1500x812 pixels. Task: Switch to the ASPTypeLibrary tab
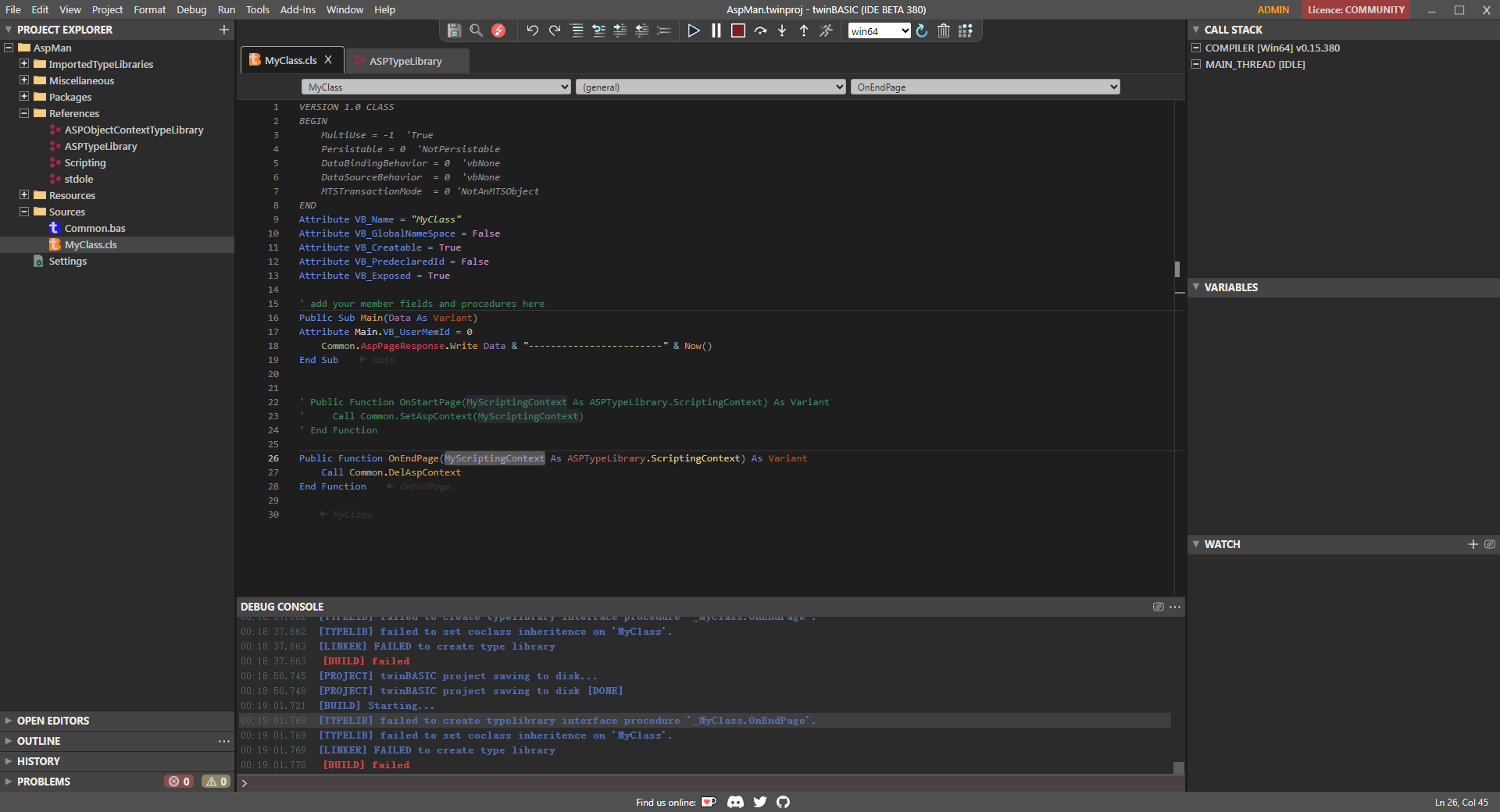pyautogui.click(x=405, y=60)
